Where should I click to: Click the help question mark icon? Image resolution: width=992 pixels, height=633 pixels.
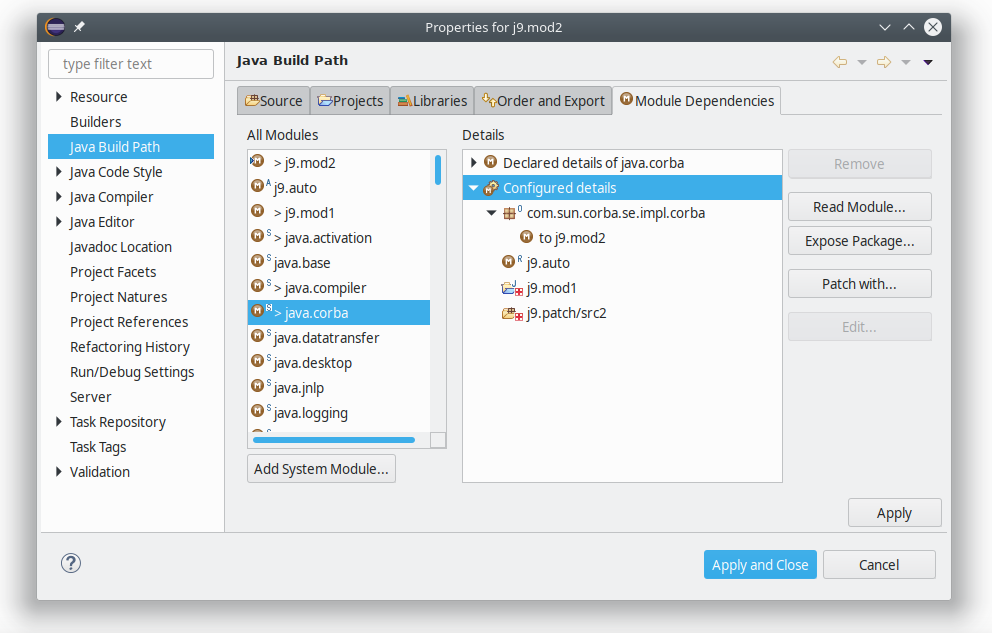tap(71, 563)
